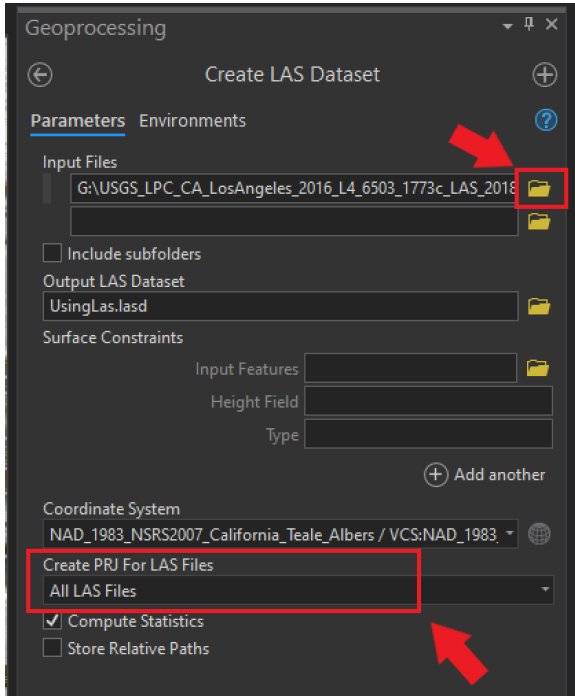Click the back arrow beside Create LAS Dataset
The width and height of the screenshot is (575, 700).
[40, 75]
